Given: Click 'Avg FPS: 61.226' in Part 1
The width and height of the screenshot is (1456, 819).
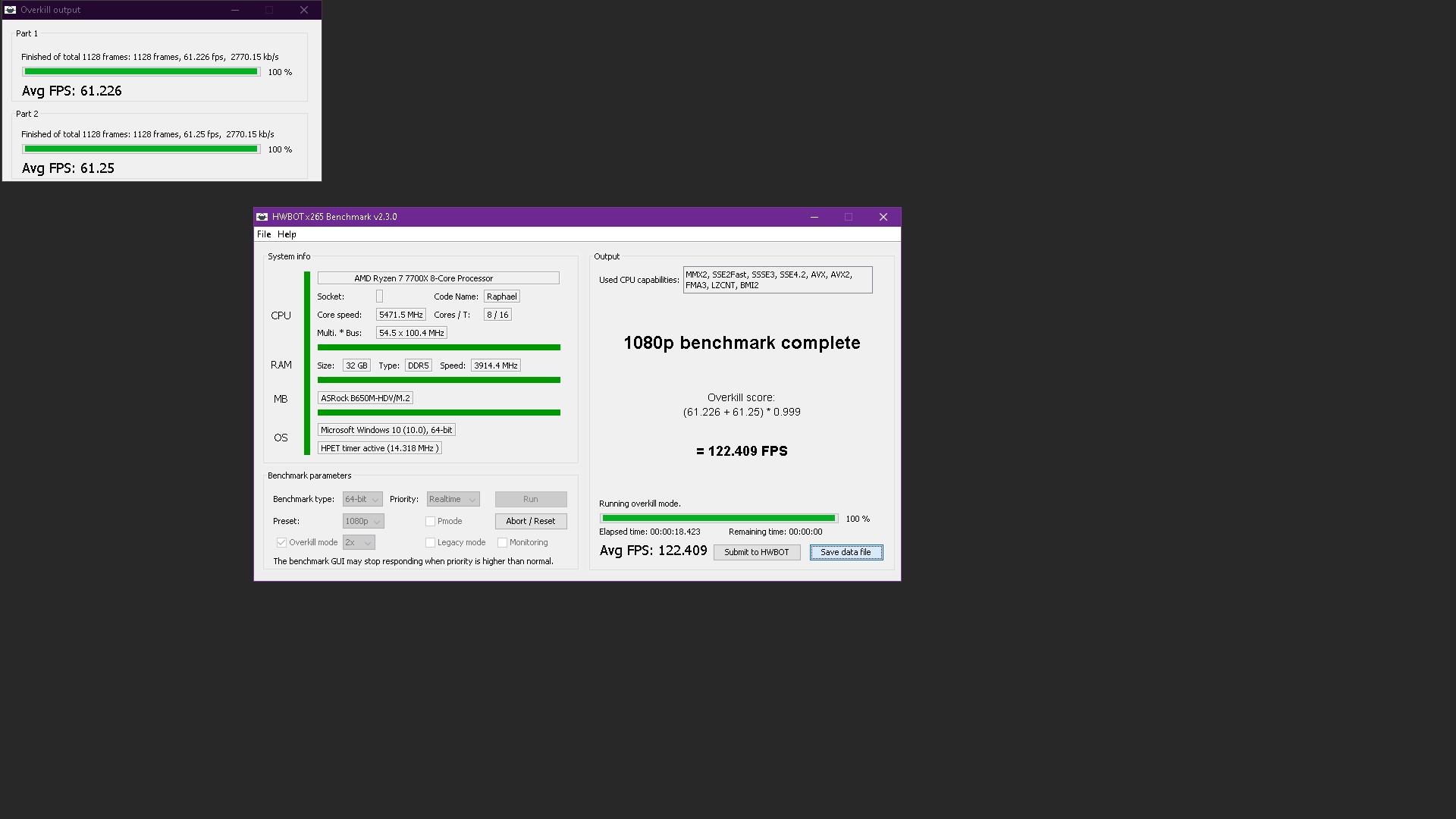Looking at the screenshot, I should (x=72, y=91).
